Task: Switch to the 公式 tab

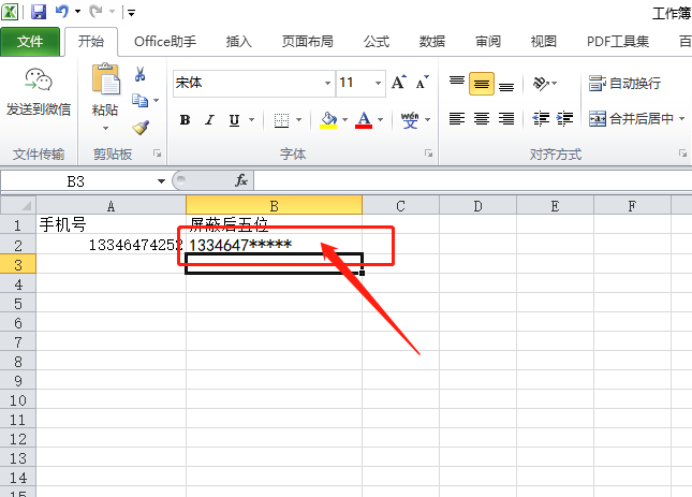Action: click(376, 41)
